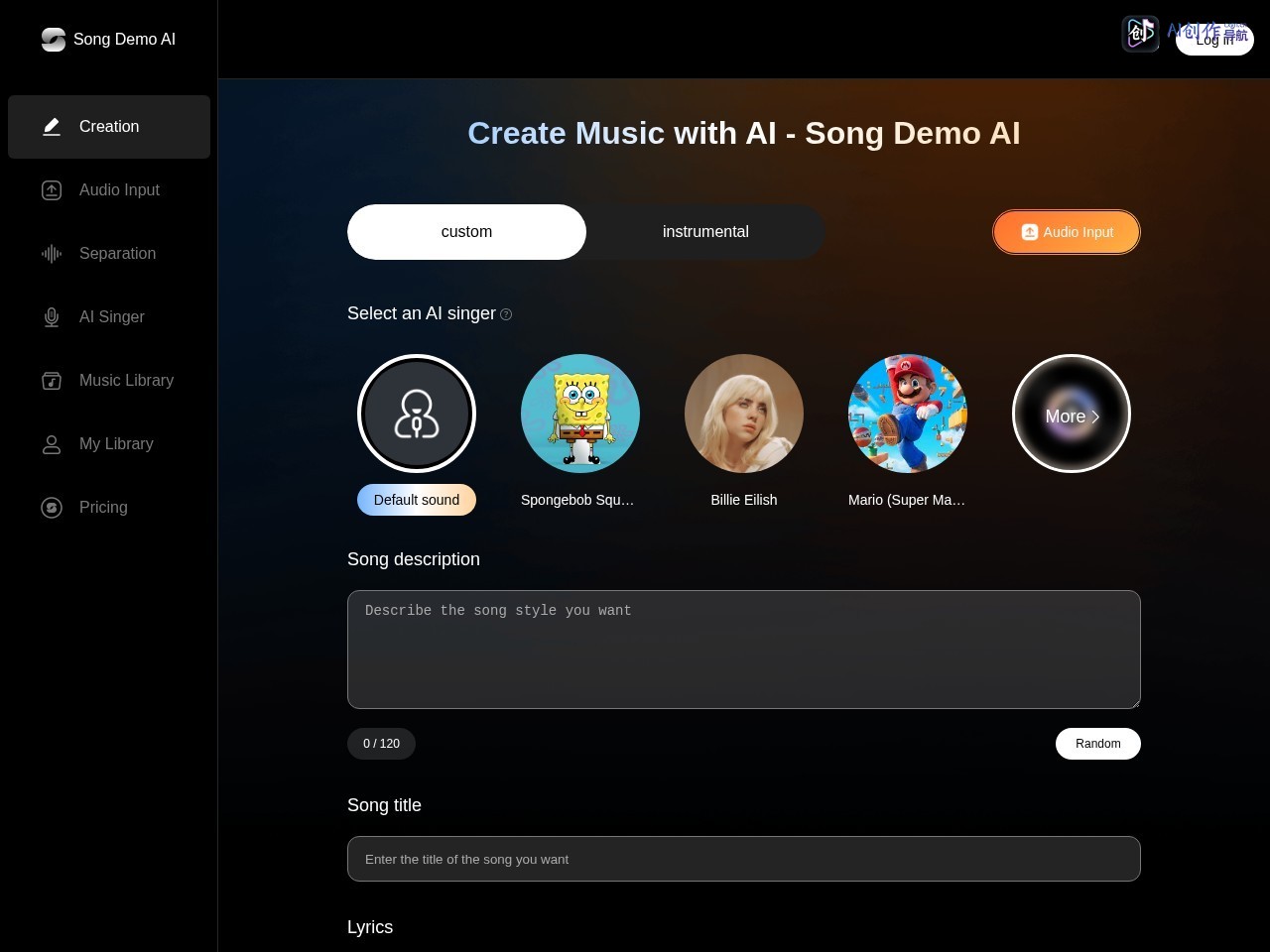Click the My Library person icon
Image resolution: width=1270 pixels, height=952 pixels.
(52, 444)
